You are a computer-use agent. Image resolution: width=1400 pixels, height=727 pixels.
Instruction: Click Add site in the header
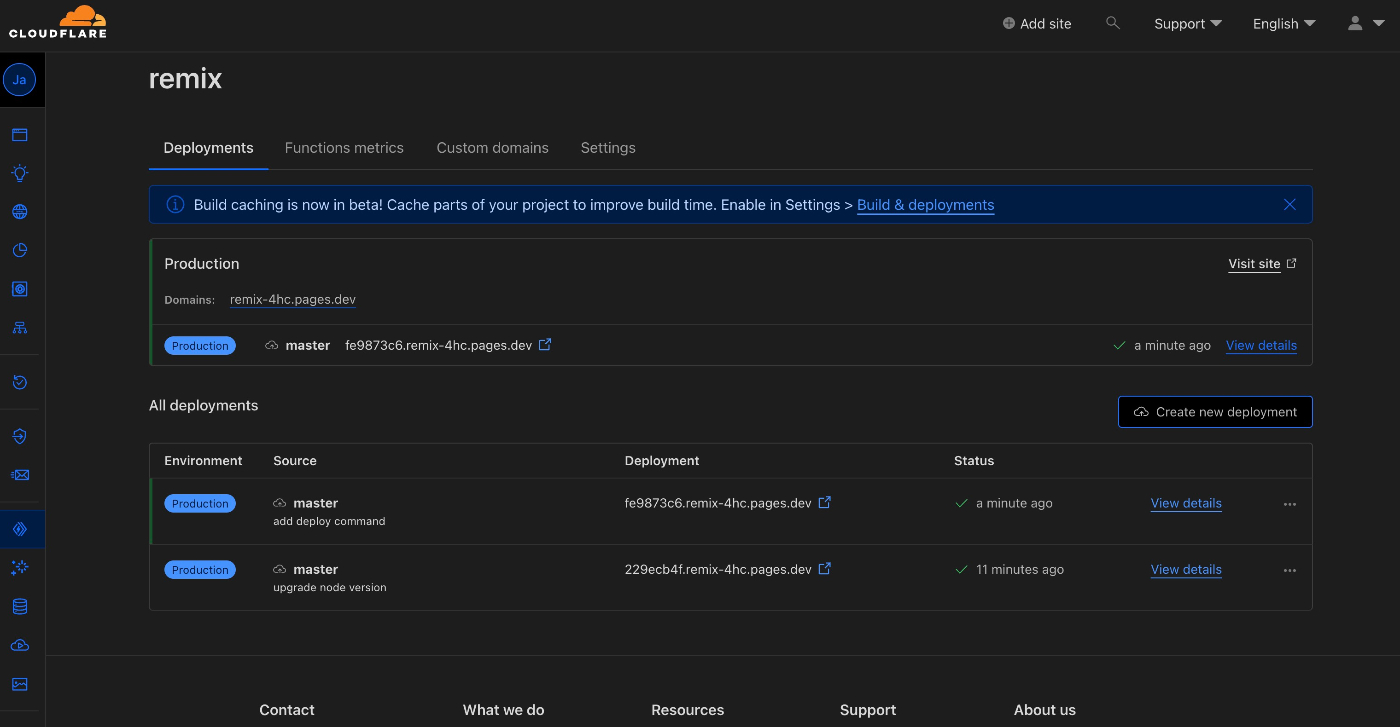tap(1037, 23)
